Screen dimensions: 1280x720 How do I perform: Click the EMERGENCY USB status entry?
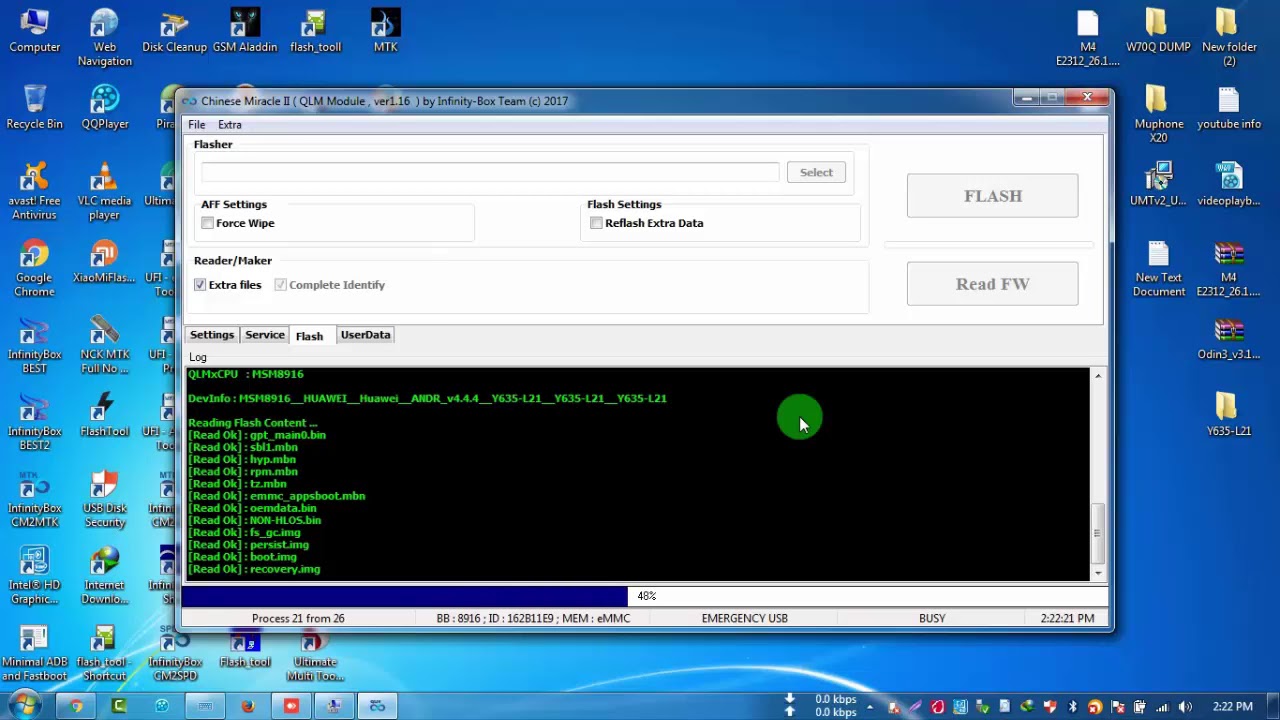pos(744,618)
